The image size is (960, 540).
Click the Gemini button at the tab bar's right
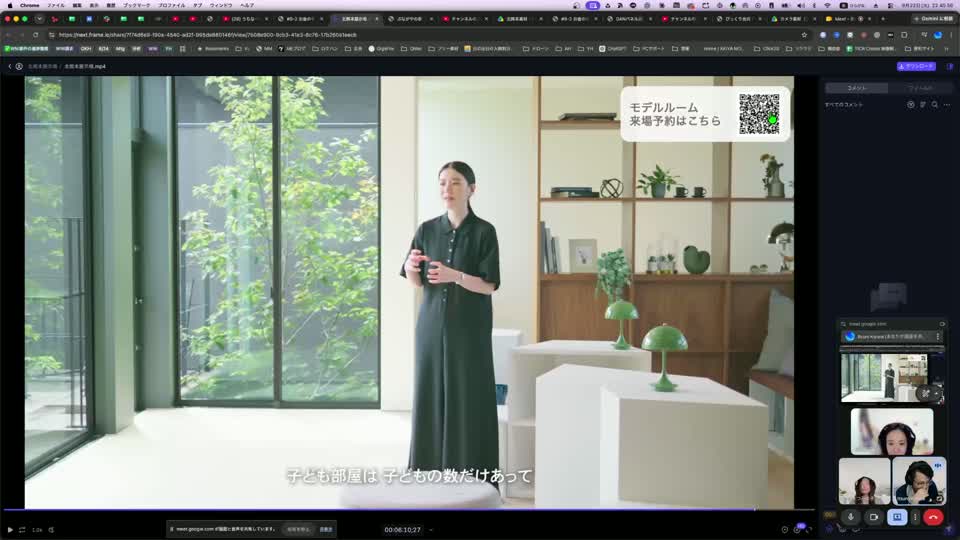pos(933,19)
